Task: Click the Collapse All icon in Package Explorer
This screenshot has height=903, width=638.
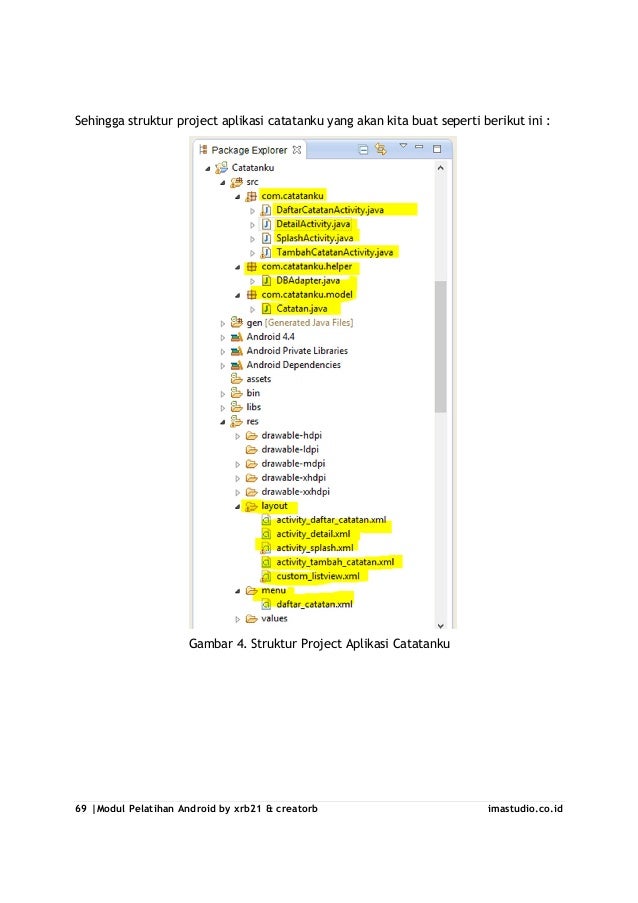Action: click(363, 150)
